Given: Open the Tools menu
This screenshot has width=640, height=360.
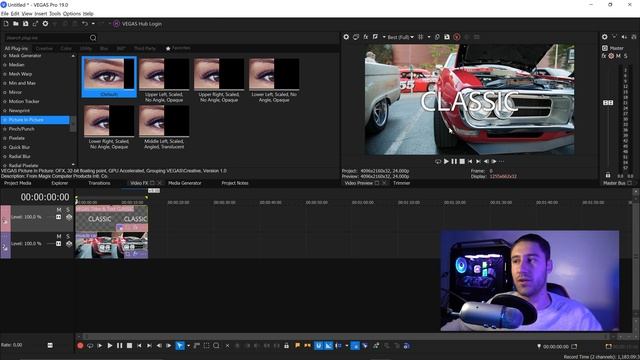Looking at the screenshot, I should (x=55, y=13).
